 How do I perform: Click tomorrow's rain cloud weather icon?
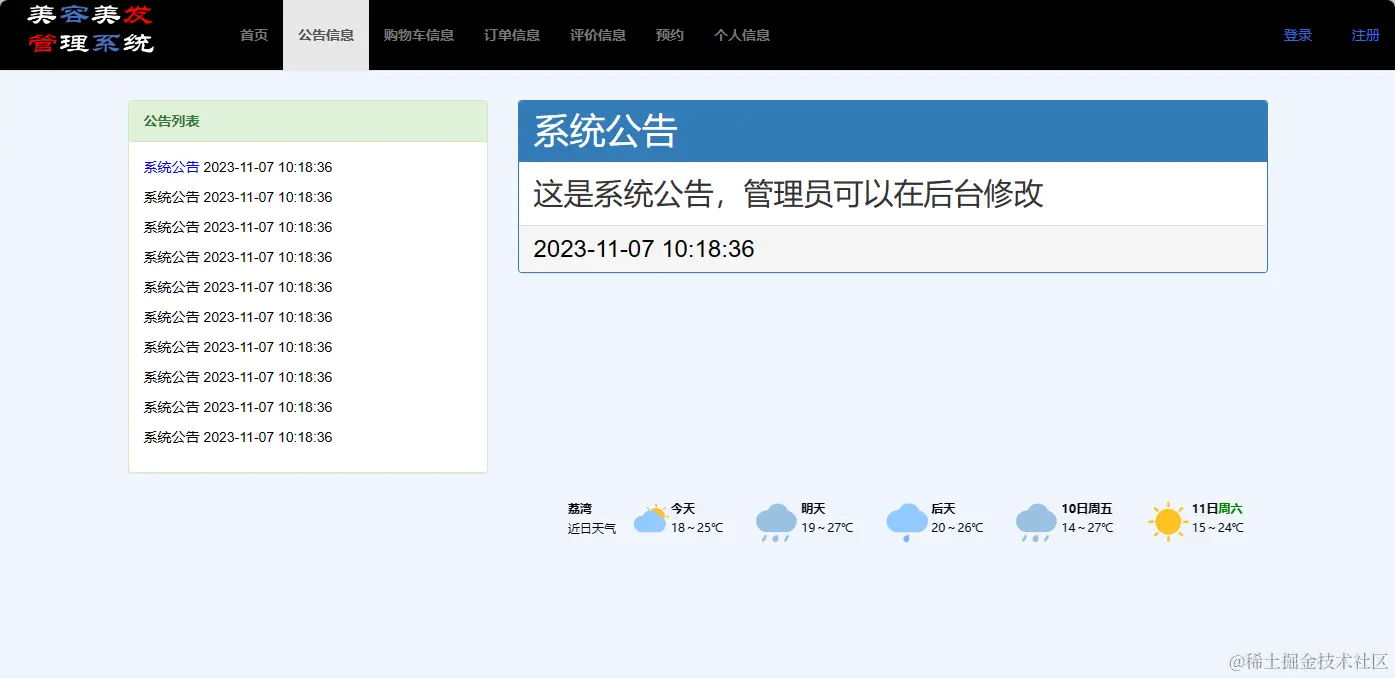pyautogui.click(x=777, y=522)
